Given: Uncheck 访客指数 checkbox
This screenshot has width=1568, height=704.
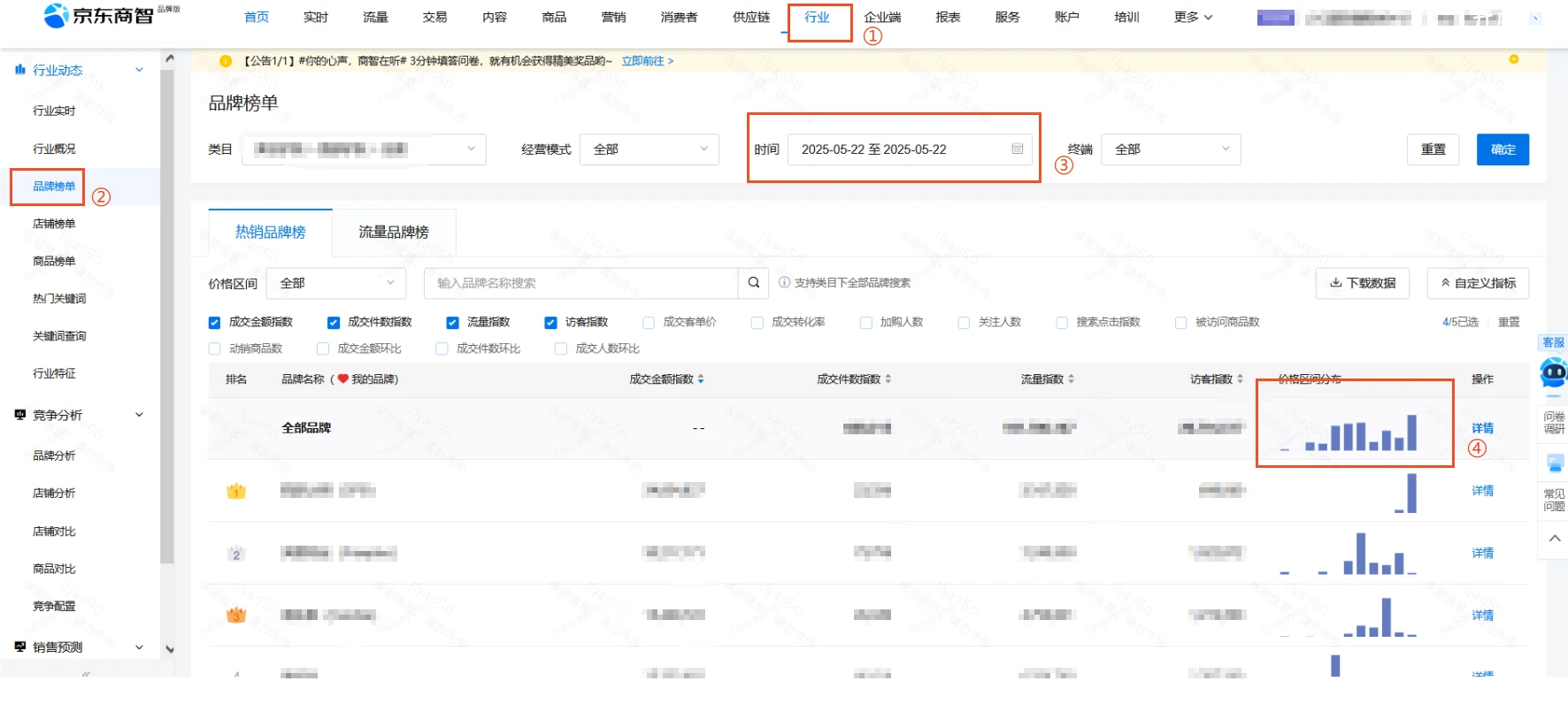Looking at the screenshot, I should (550, 323).
